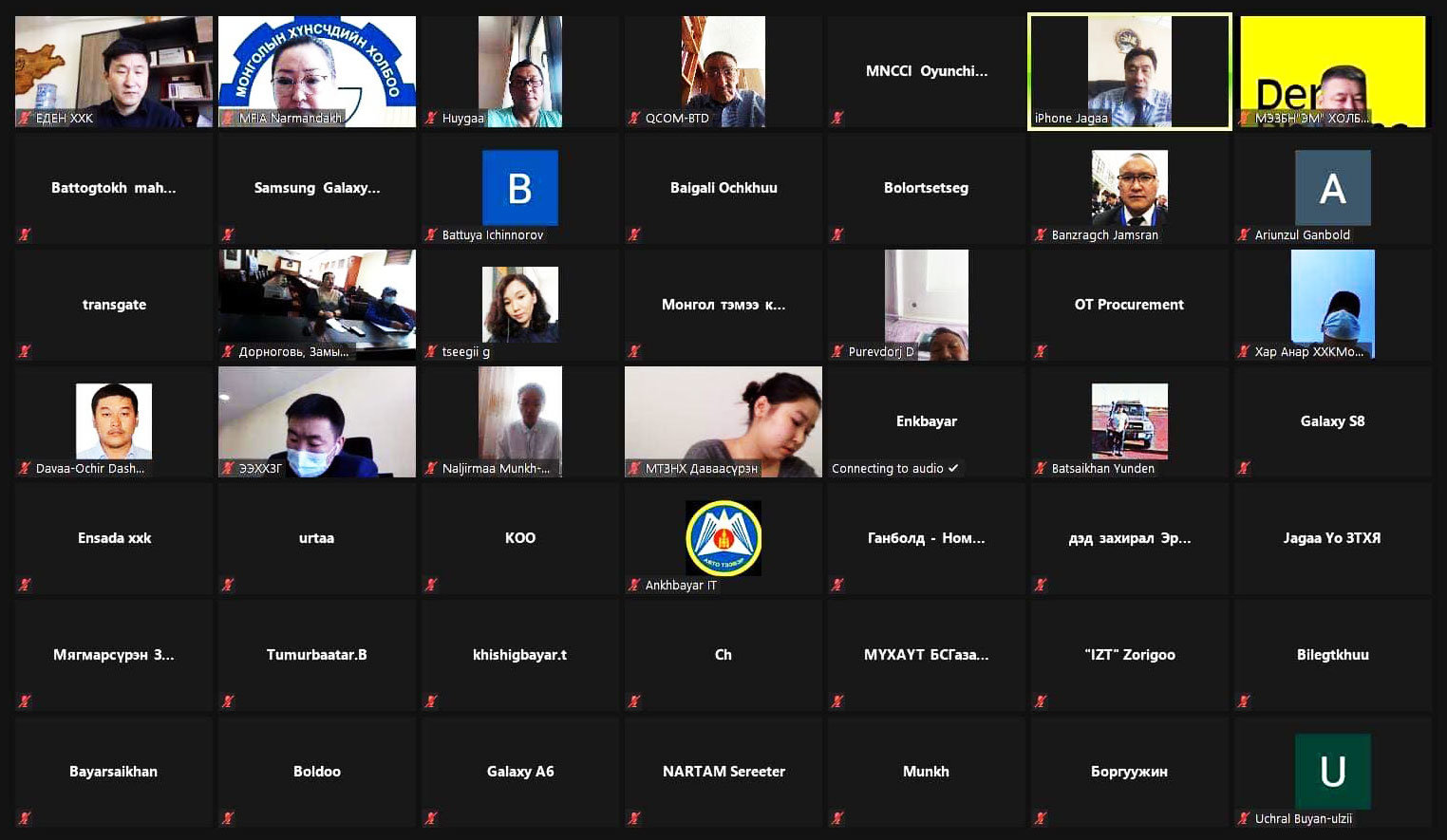This screenshot has width=1447, height=840.
Task: Click the muted mic icon on Boldoo tile
Action: [228, 818]
